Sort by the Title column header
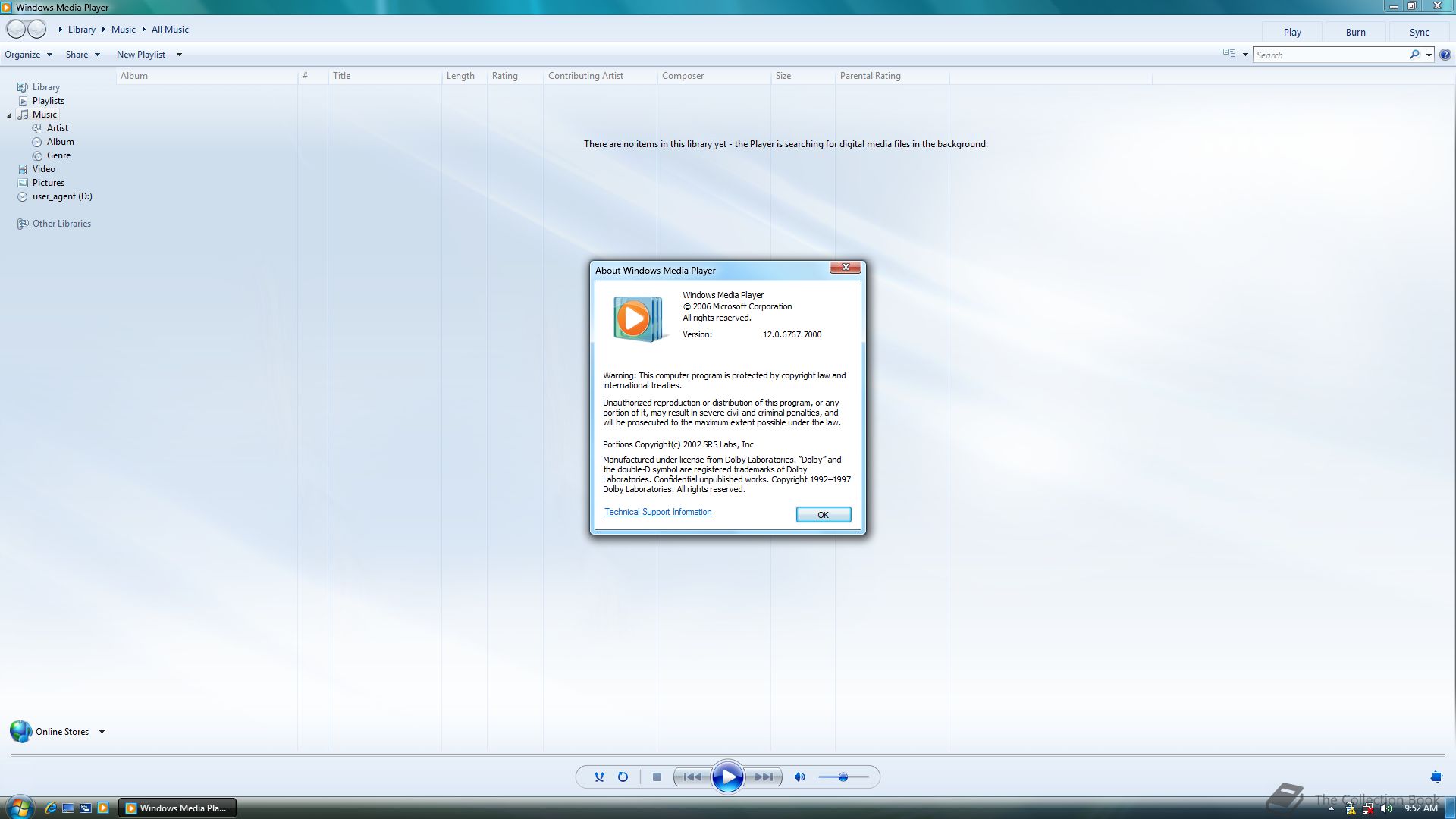 [x=384, y=76]
